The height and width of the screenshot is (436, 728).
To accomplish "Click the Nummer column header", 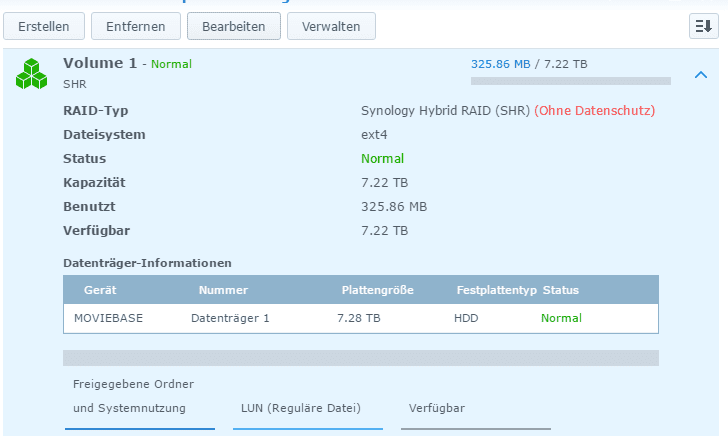I will (x=223, y=290).
